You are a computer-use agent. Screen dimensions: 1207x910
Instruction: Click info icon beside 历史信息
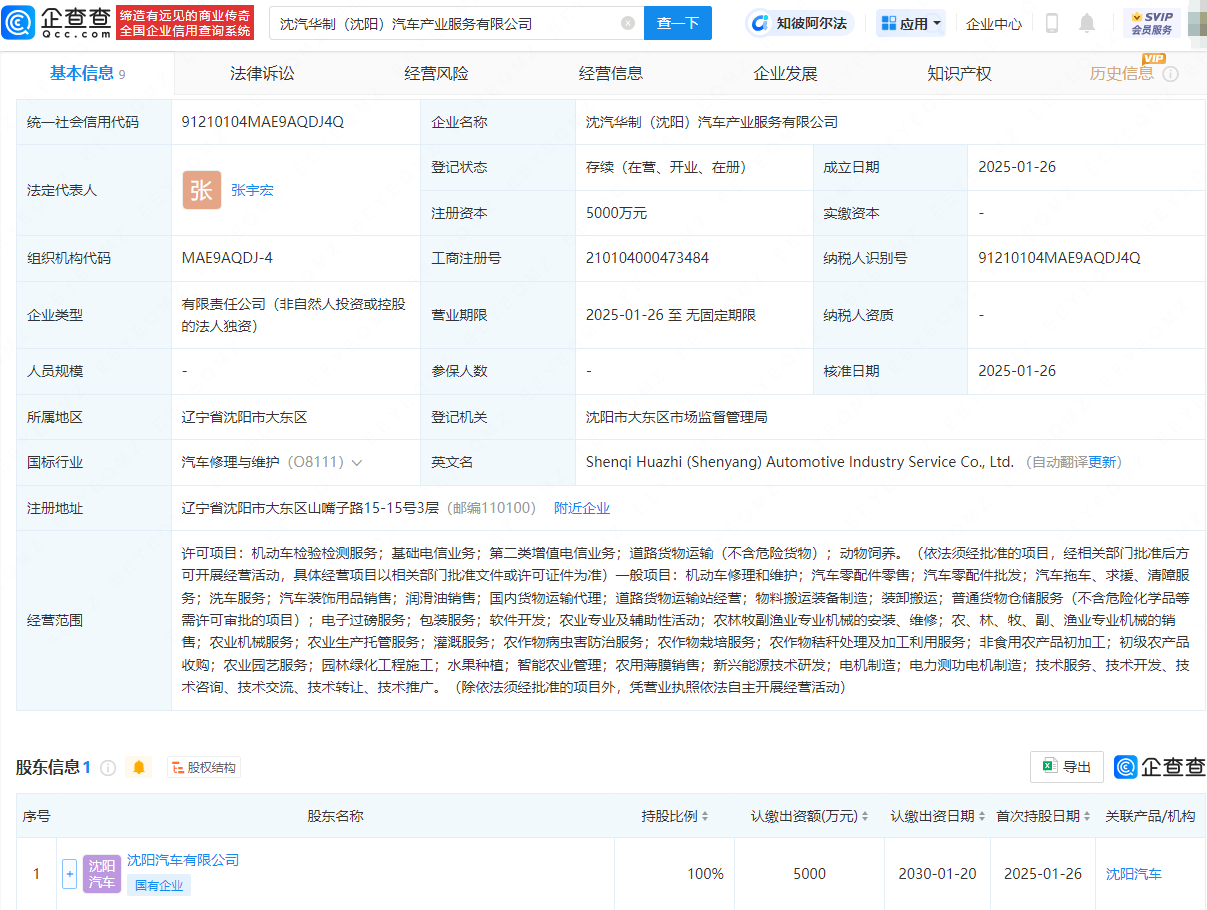pyautogui.click(x=1171, y=74)
